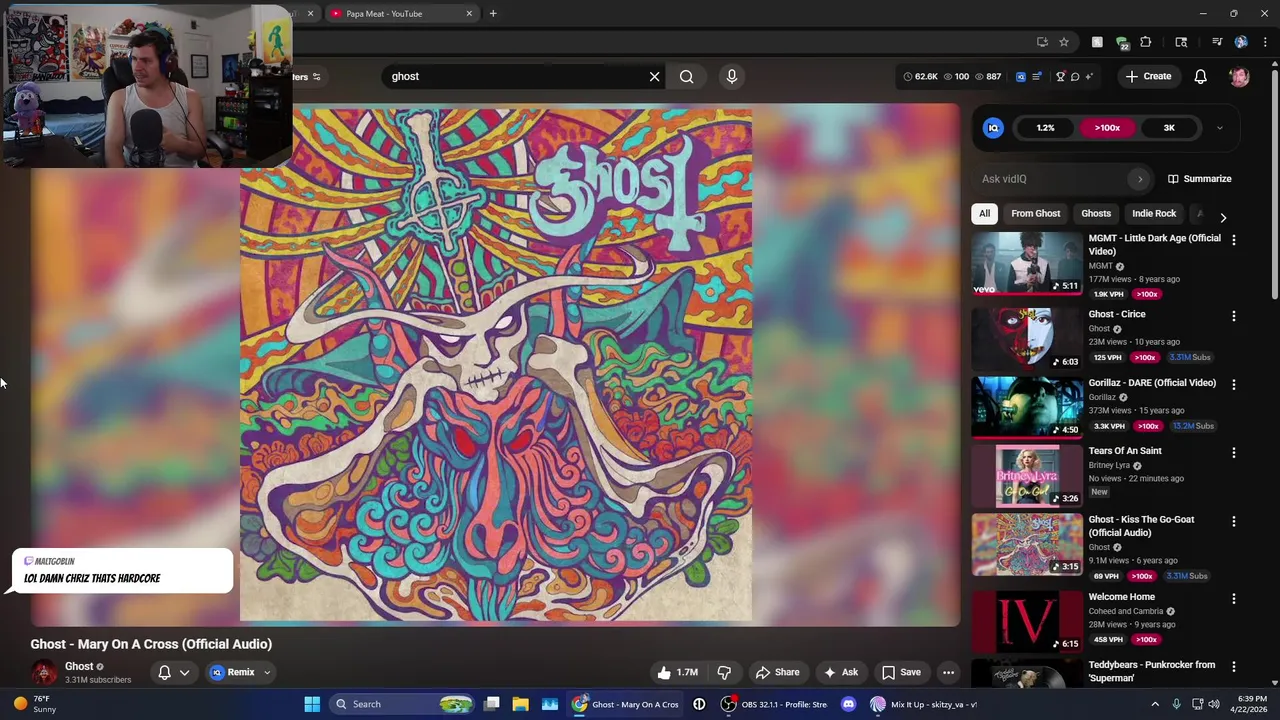This screenshot has height=720, width=1280.
Task: Open options menu for Kiss The Go-Goat
Action: 1234,521
